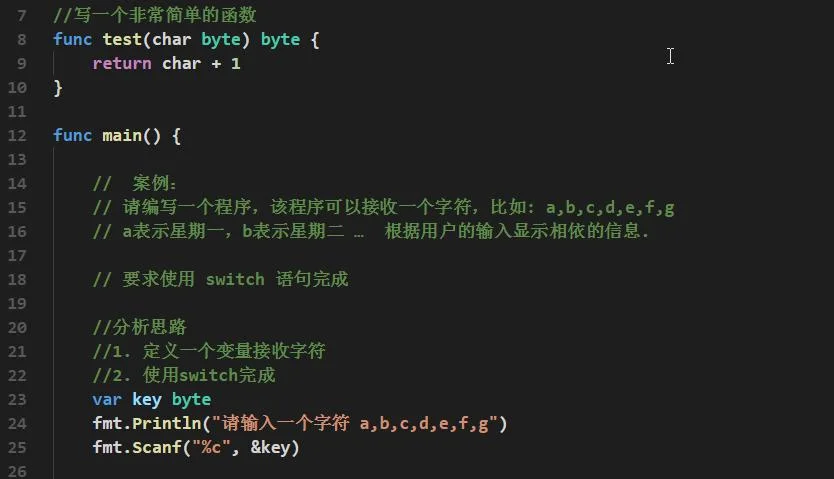Click the 分析思路 comment on line 20
Screen dimensions: 834x479
(139, 327)
